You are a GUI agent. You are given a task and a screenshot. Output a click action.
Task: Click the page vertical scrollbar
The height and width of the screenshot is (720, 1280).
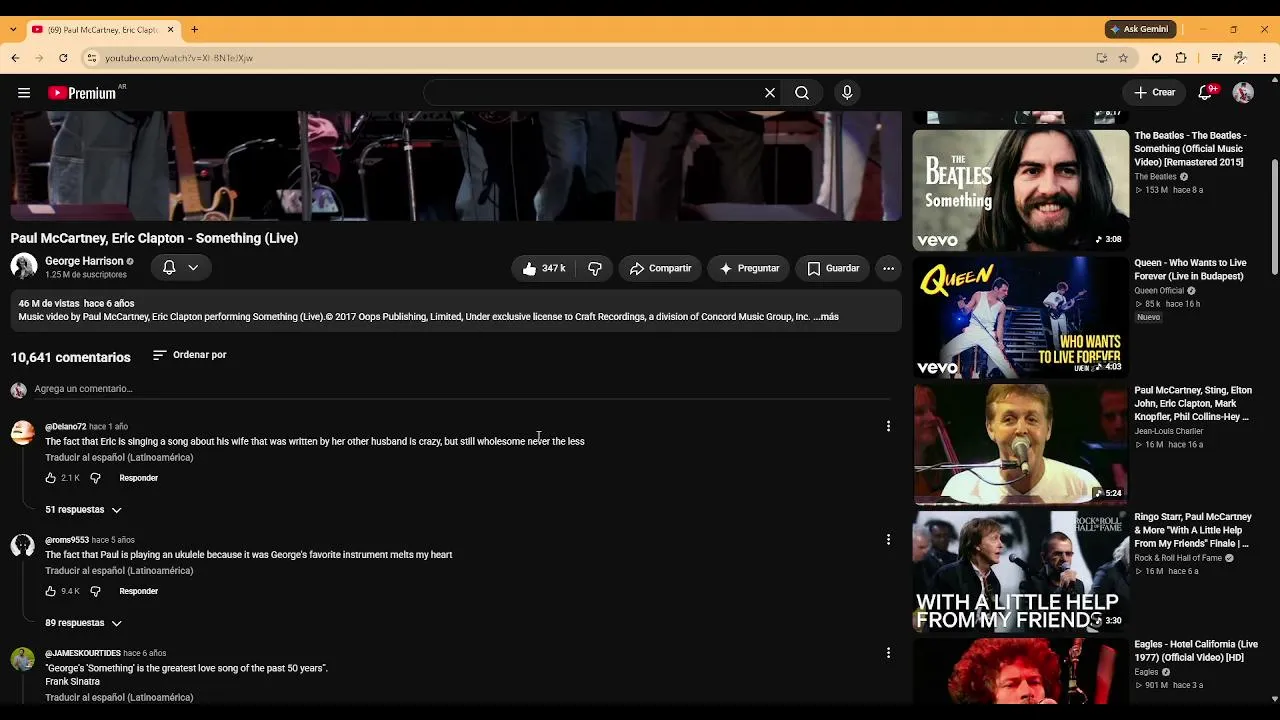pos(1273,215)
